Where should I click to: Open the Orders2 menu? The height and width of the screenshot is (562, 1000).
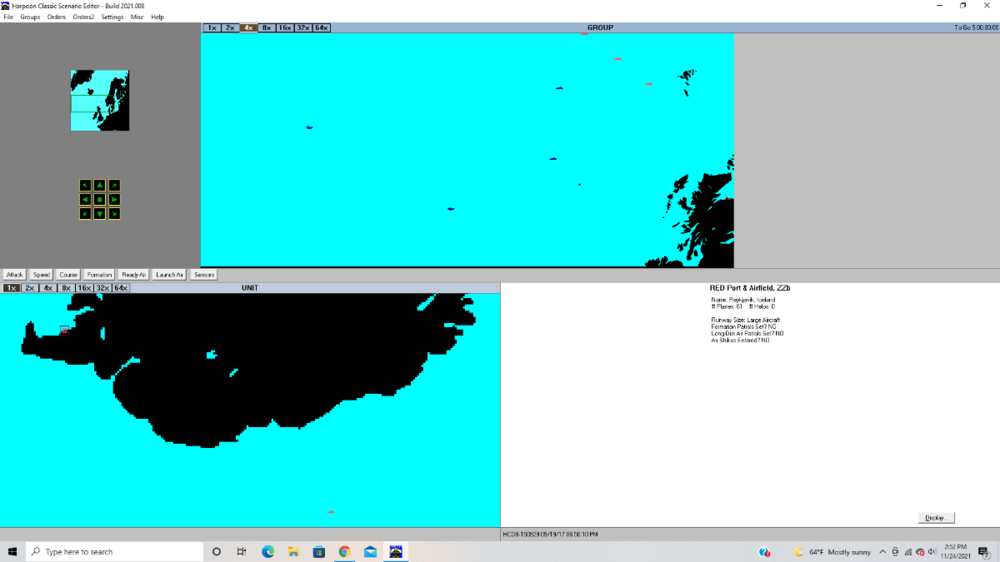click(83, 17)
